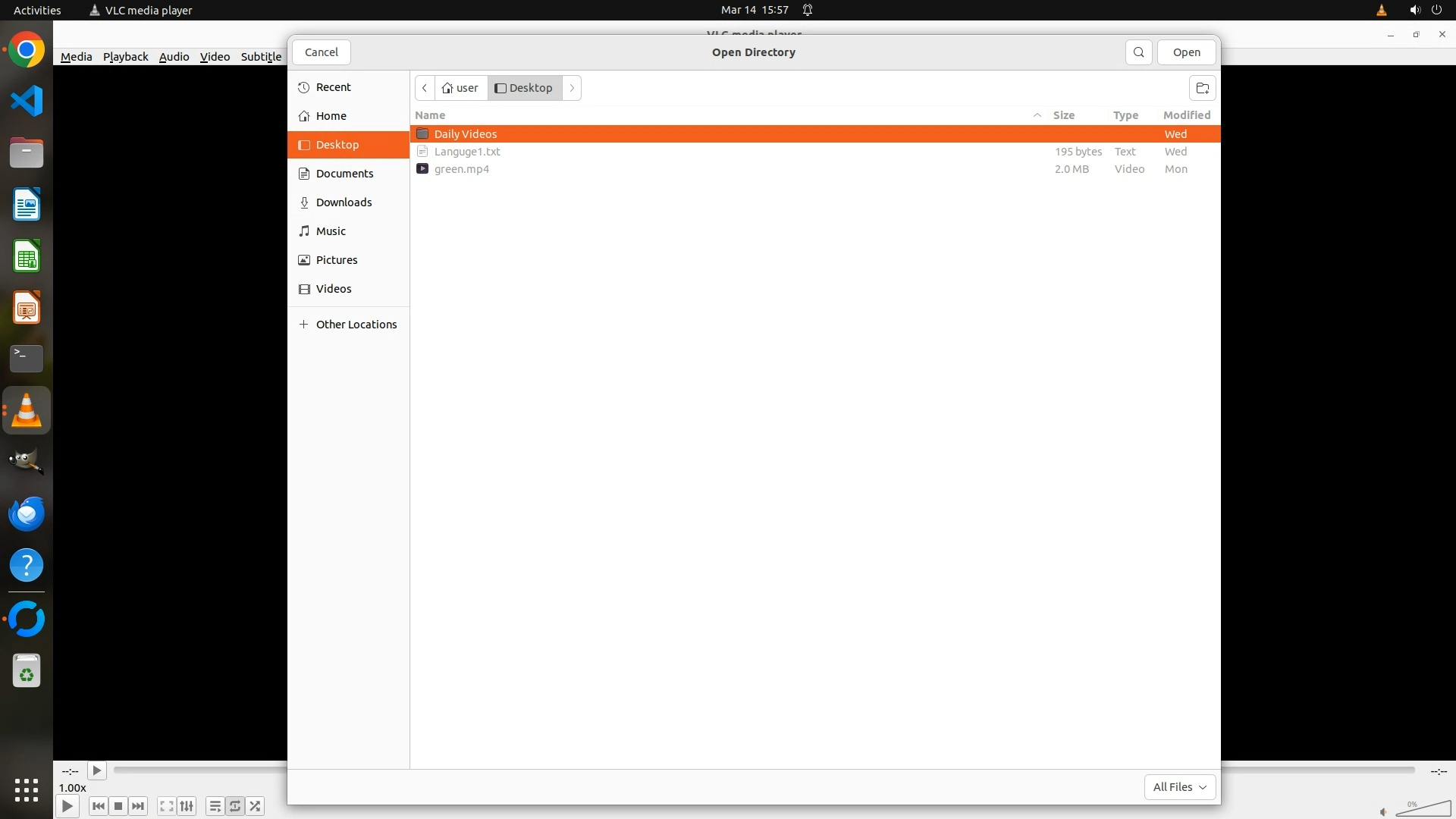Click the toggle playlist icon
The width and height of the screenshot is (1456, 819).
[x=215, y=806]
